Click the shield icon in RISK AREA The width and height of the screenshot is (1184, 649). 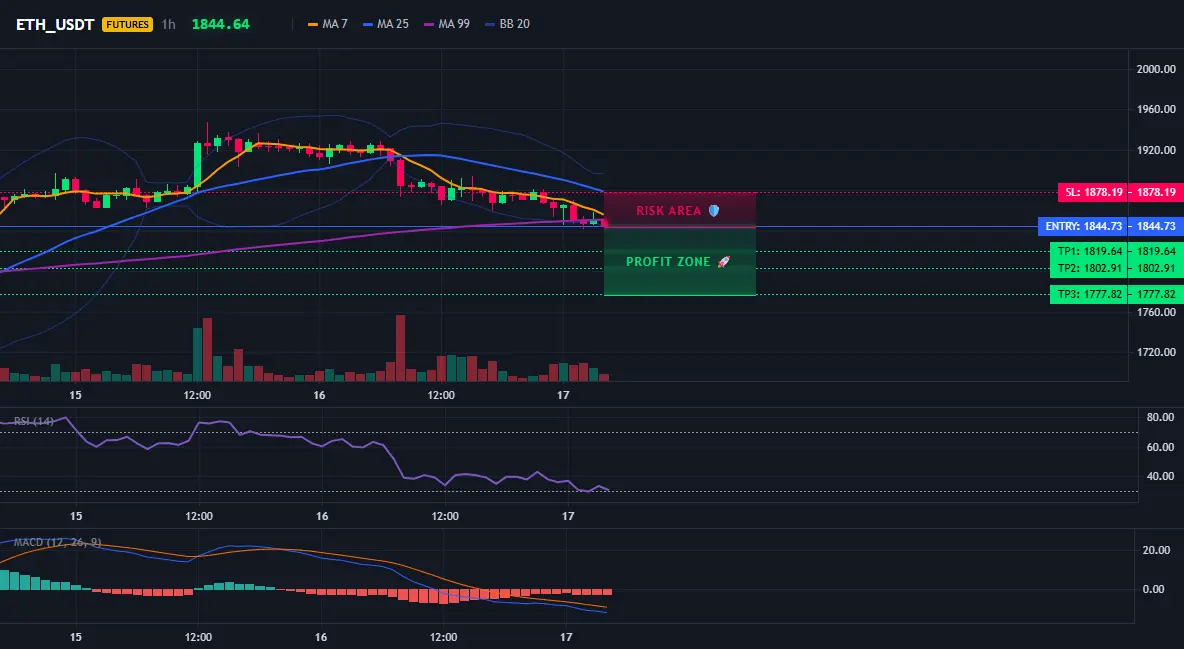[x=714, y=211]
